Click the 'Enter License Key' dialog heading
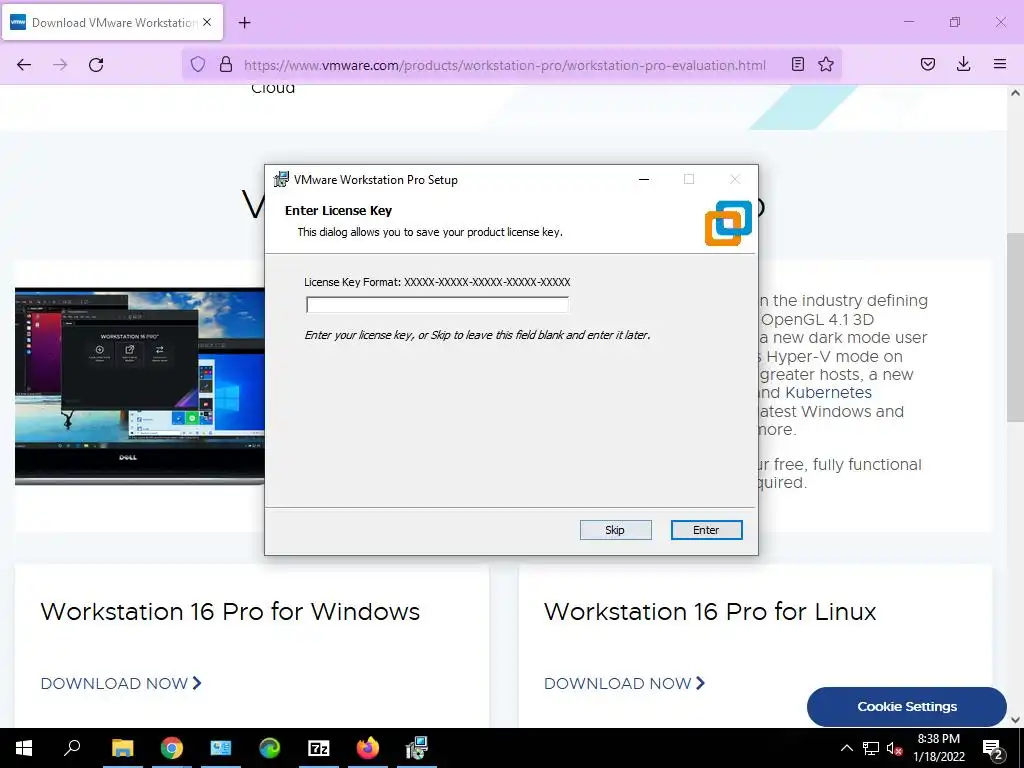 [338, 210]
